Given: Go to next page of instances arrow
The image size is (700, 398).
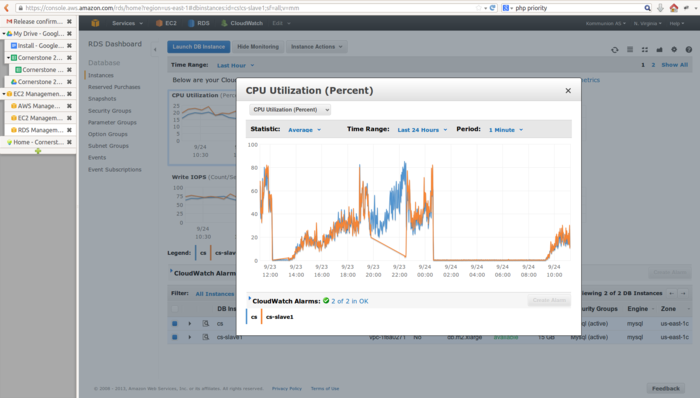Looking at the screenshot, I should tap(683, 293).
